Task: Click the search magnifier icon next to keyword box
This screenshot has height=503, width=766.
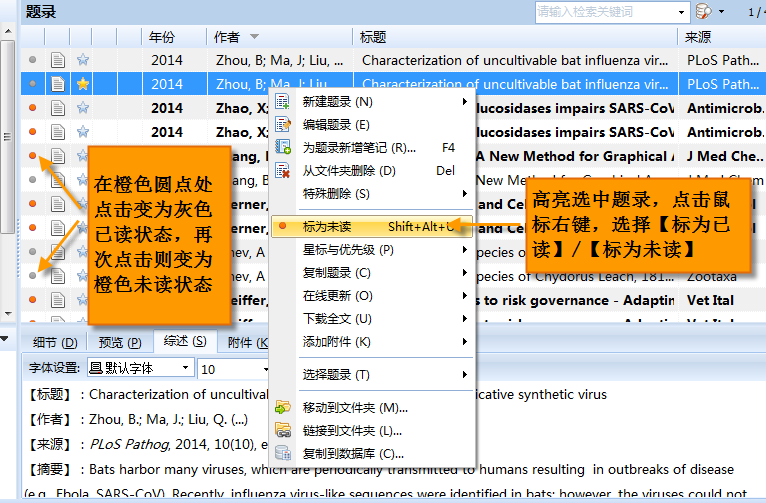Action: click(703, 11)
